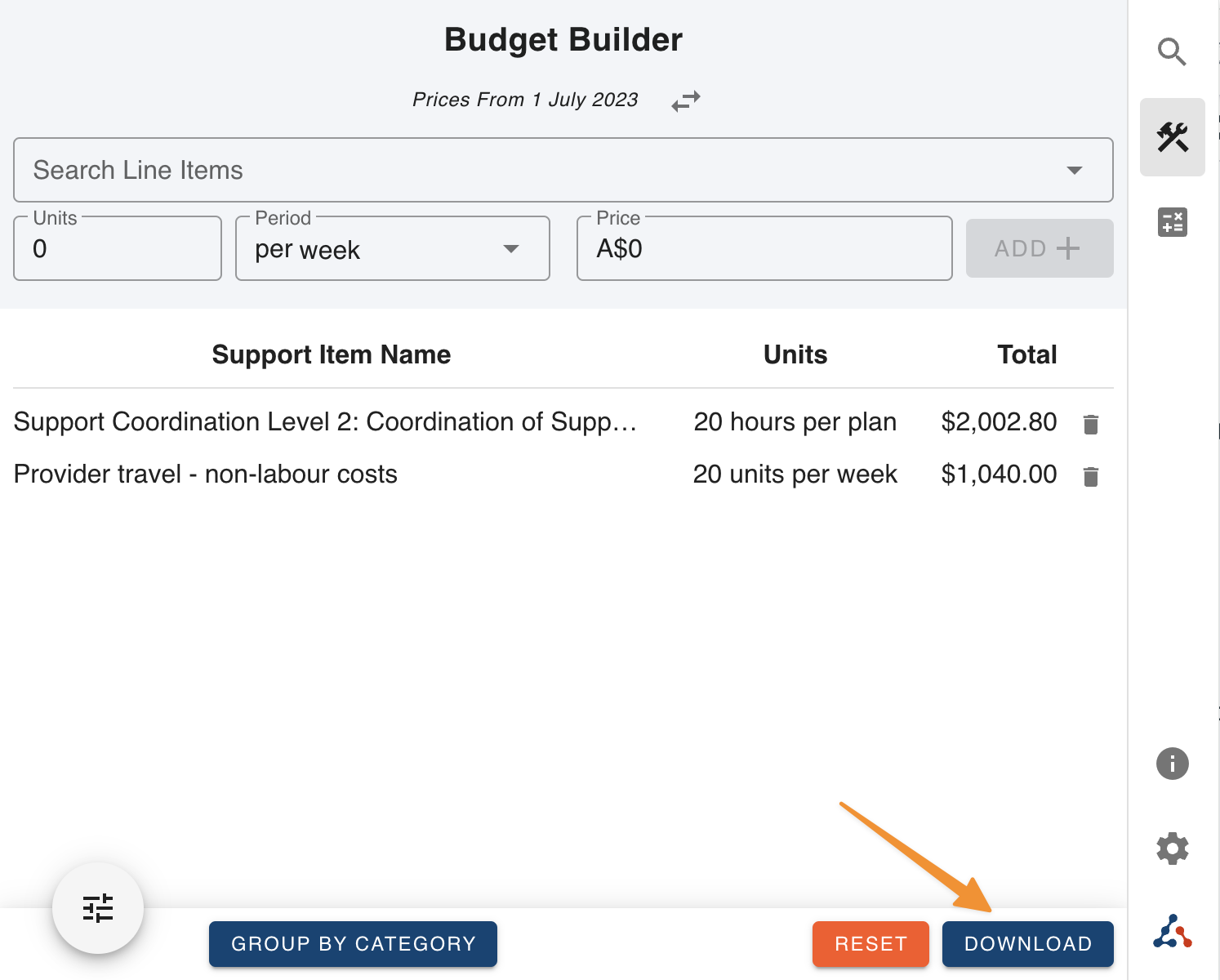Image resolution: width=1220 pixels, height=980 pixels.
Task: Open the search magnifier in sidebar
Action: pyautogui.click(x=1172, y=52)
